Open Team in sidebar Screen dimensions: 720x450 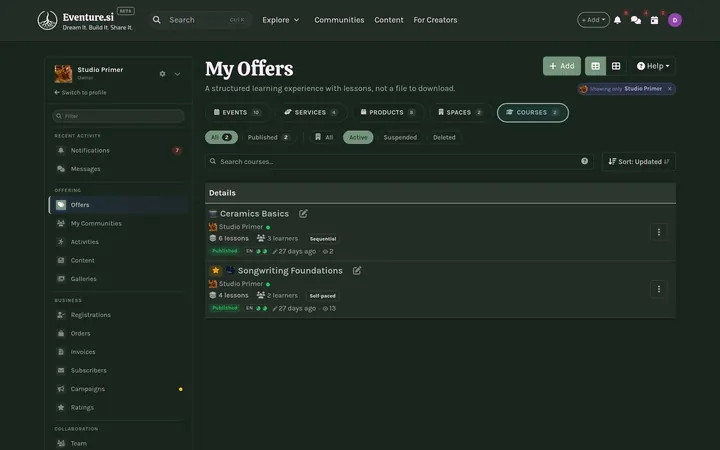pyautogui.click(x=118, y=443)
